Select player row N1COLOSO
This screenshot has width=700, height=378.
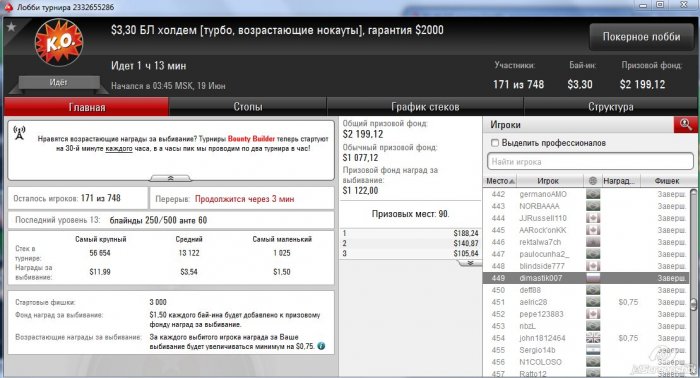[586, 362]
